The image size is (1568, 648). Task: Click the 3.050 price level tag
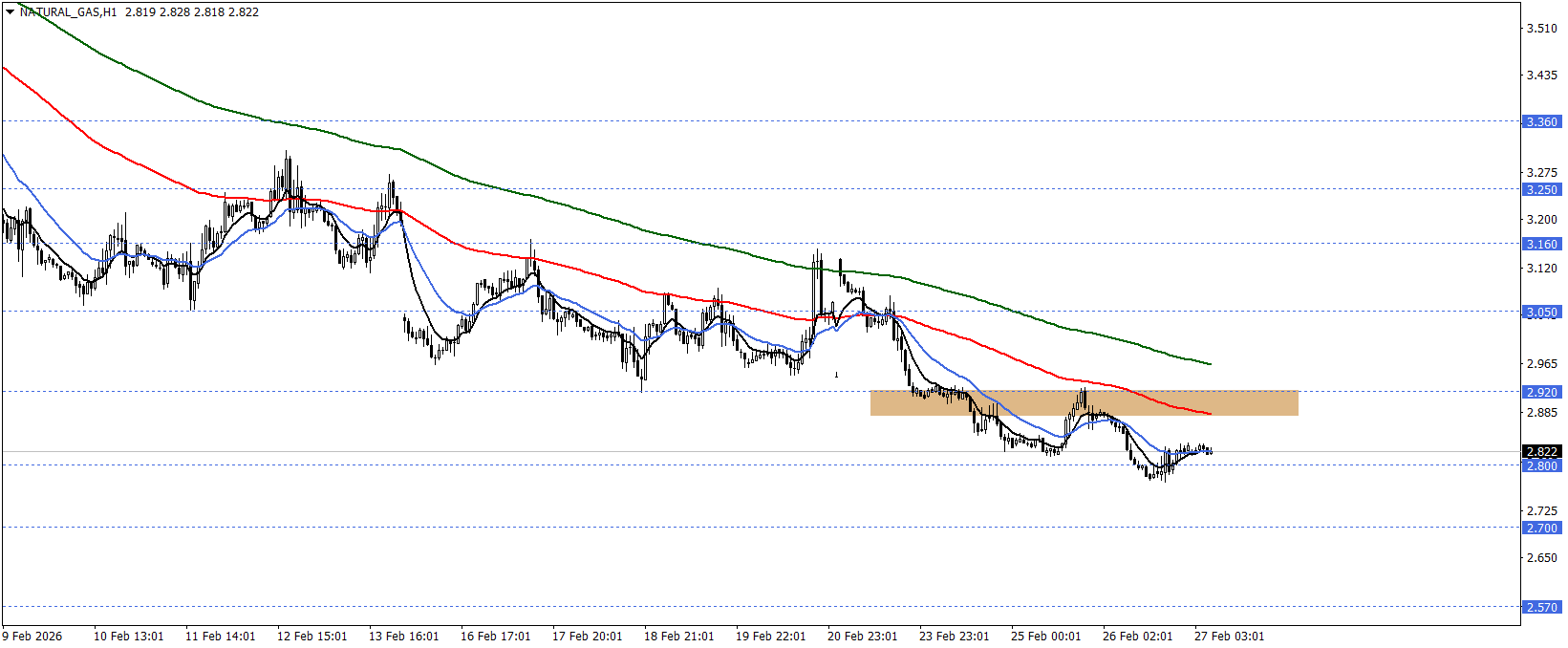pos(1540,313)
